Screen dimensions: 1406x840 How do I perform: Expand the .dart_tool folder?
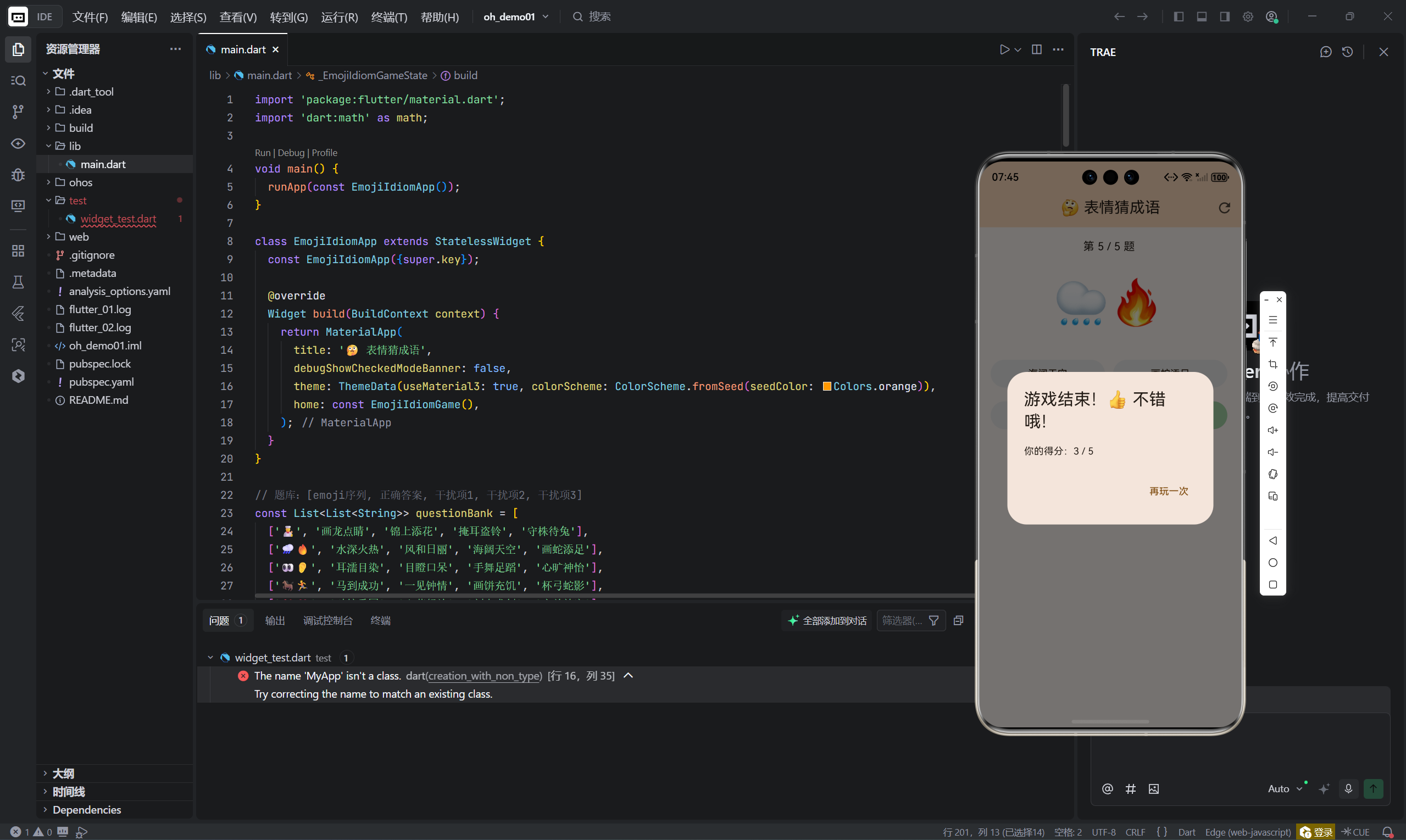click(x=91, y=92)
